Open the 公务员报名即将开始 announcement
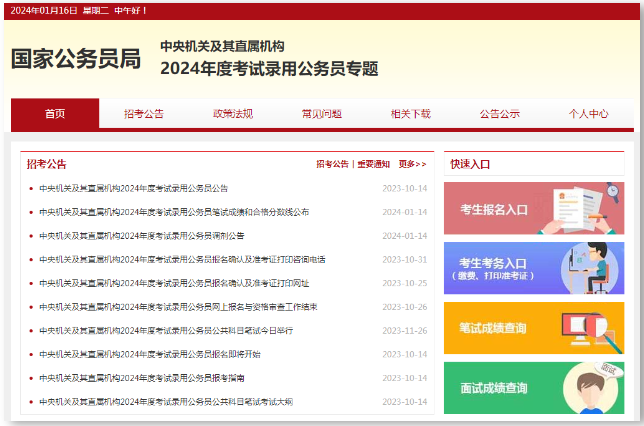This screenshot has width=644, height=426. (x=150, y=355)
